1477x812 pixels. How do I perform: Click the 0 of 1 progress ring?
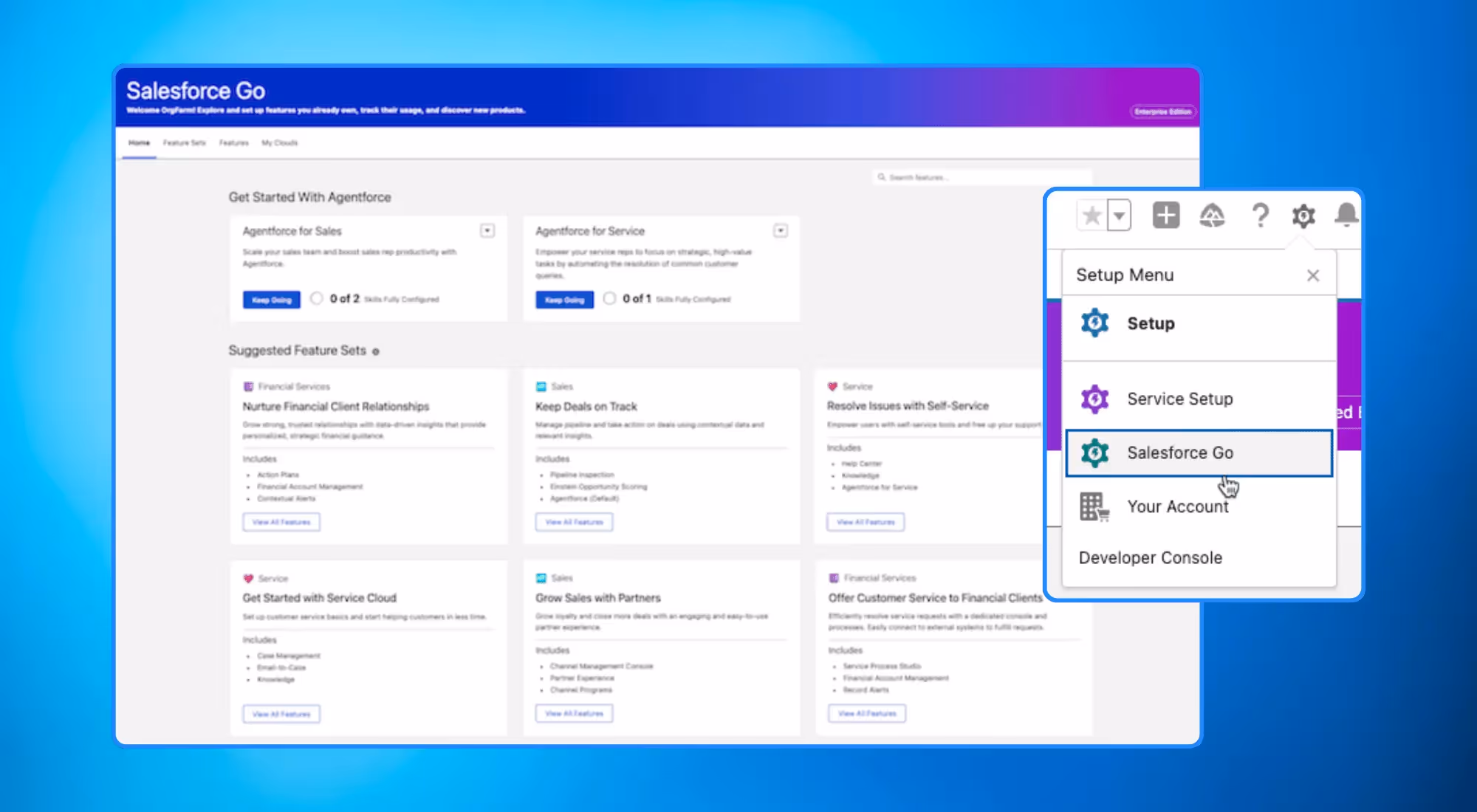(610, 298)
